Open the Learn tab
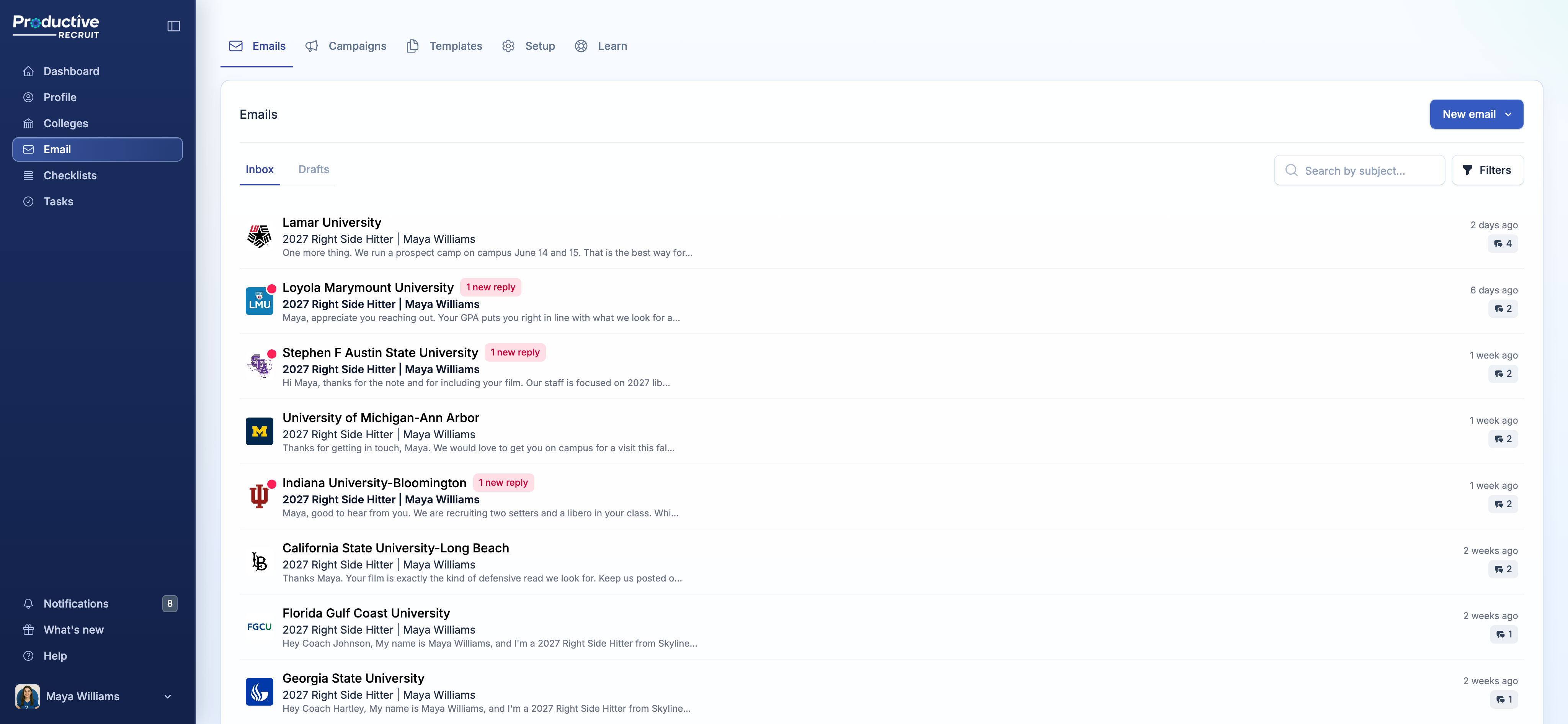Screen dimensions: 1568x724 pyautogui.click(x=601, y=46)
